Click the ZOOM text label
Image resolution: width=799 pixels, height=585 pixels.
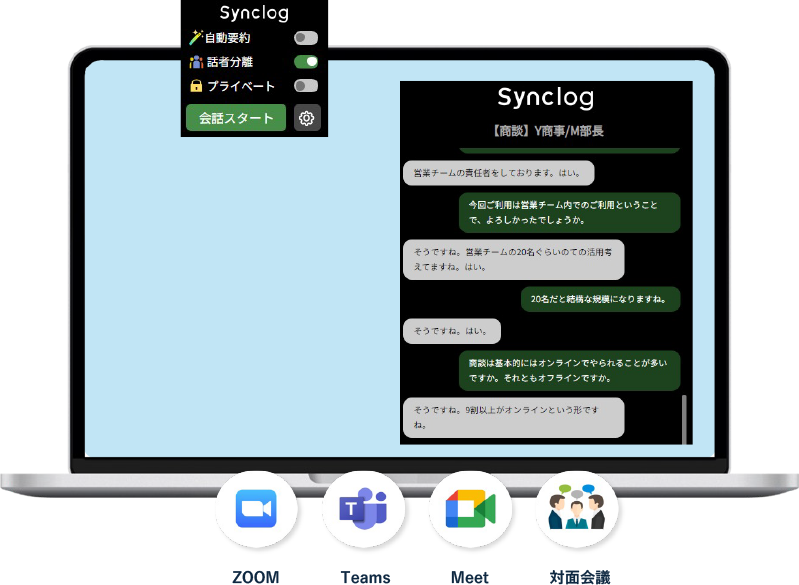[256, 577]
